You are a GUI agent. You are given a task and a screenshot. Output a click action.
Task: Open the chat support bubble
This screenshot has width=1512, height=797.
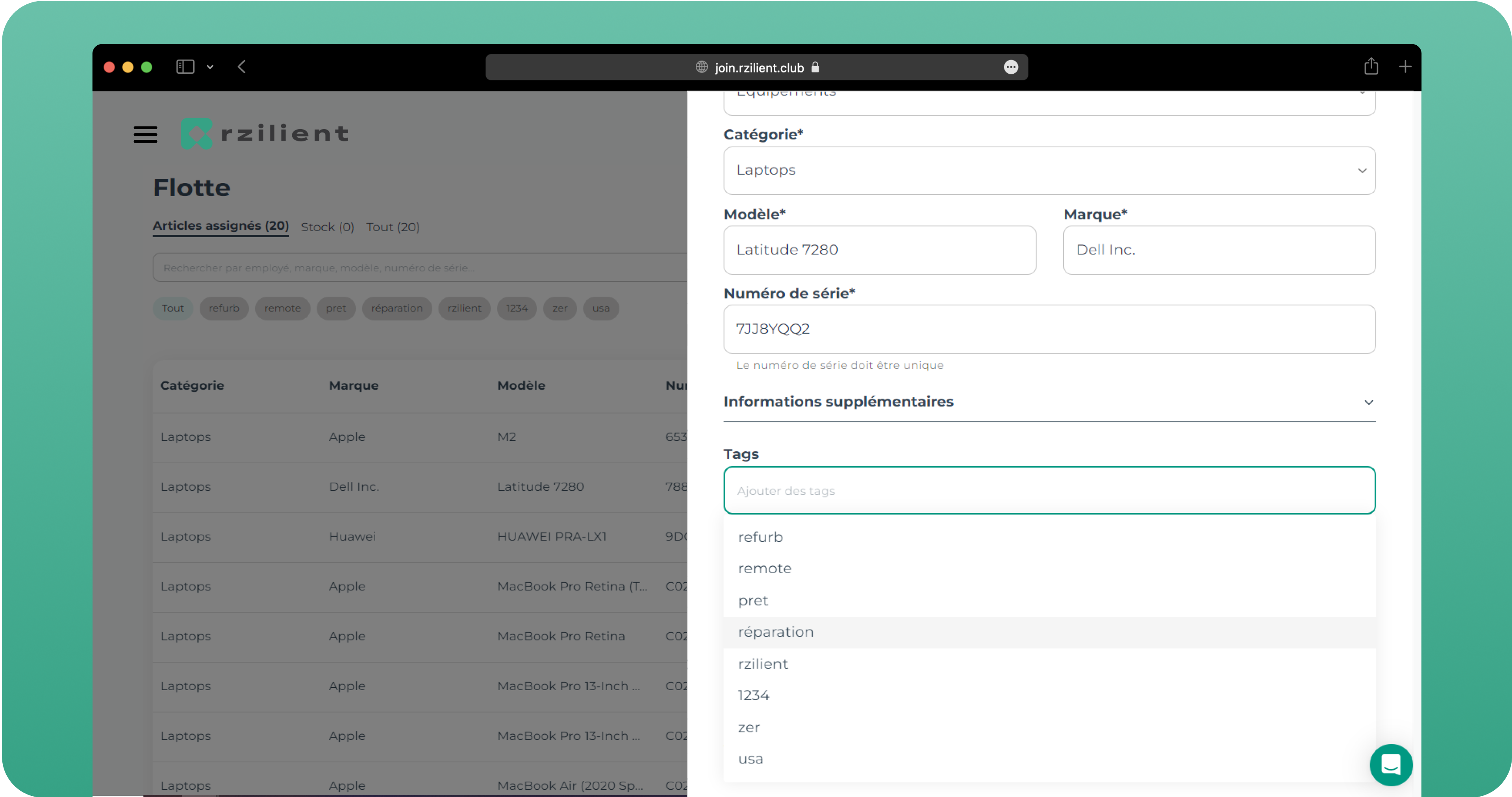(1390, 765)
